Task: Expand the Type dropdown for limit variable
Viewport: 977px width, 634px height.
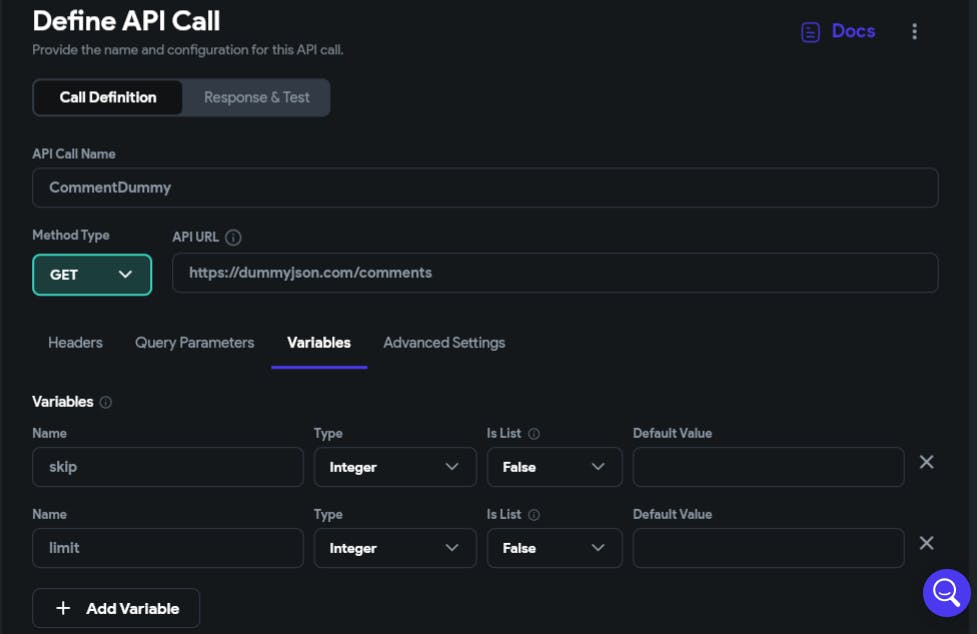Action: click(395, 548)
